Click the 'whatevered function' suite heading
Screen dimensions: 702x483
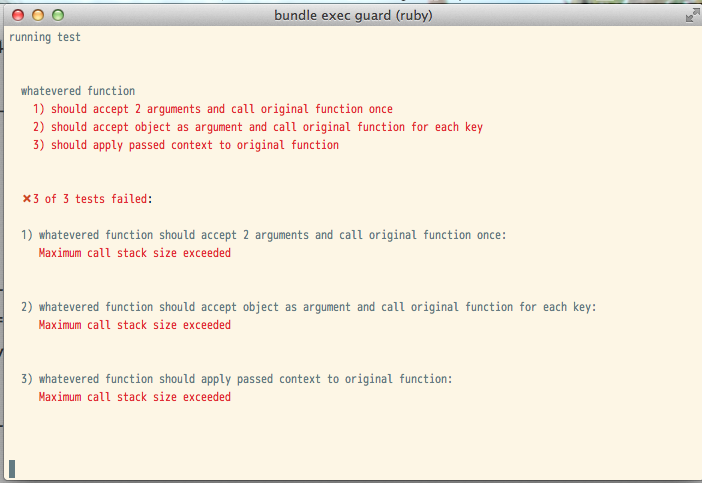tap(78, 91)
